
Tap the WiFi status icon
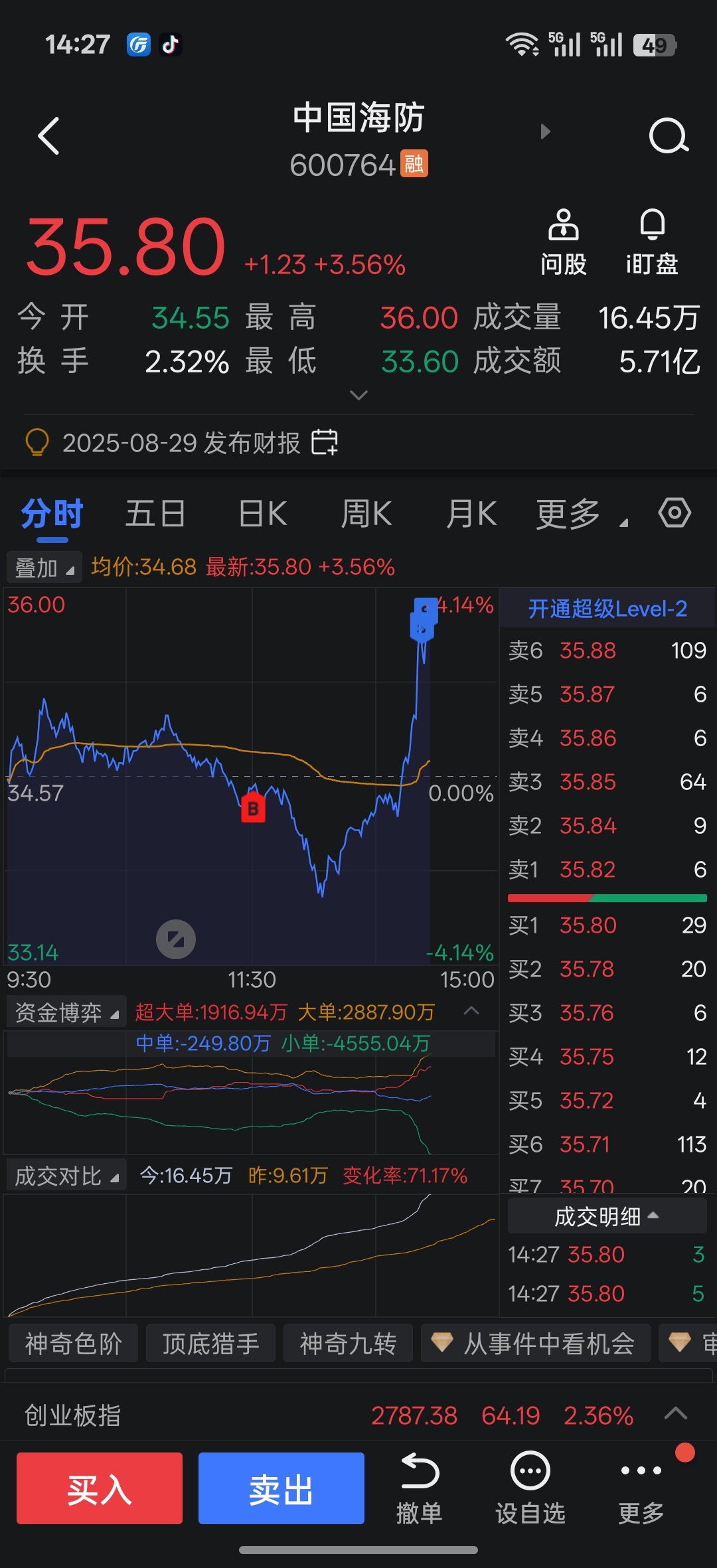pos(522,44)
